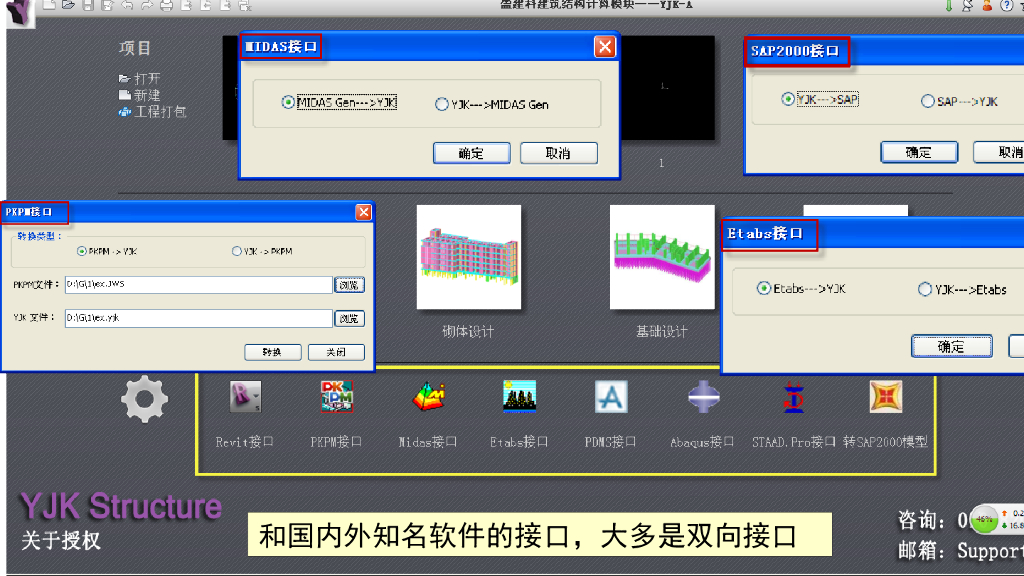Click the 基础设计 caption text
This screenshot has height=576, width=1024.
(x=662, y=331)
